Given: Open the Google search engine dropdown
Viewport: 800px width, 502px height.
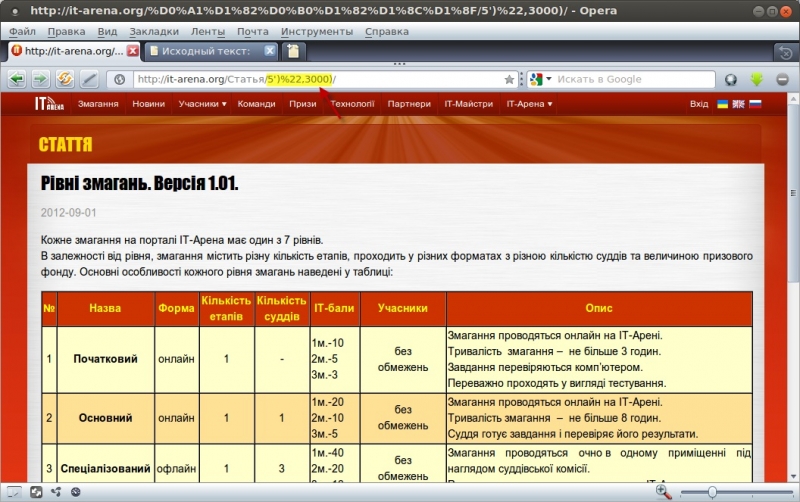Looking at the screenshot, I should (x=549, y=79).
